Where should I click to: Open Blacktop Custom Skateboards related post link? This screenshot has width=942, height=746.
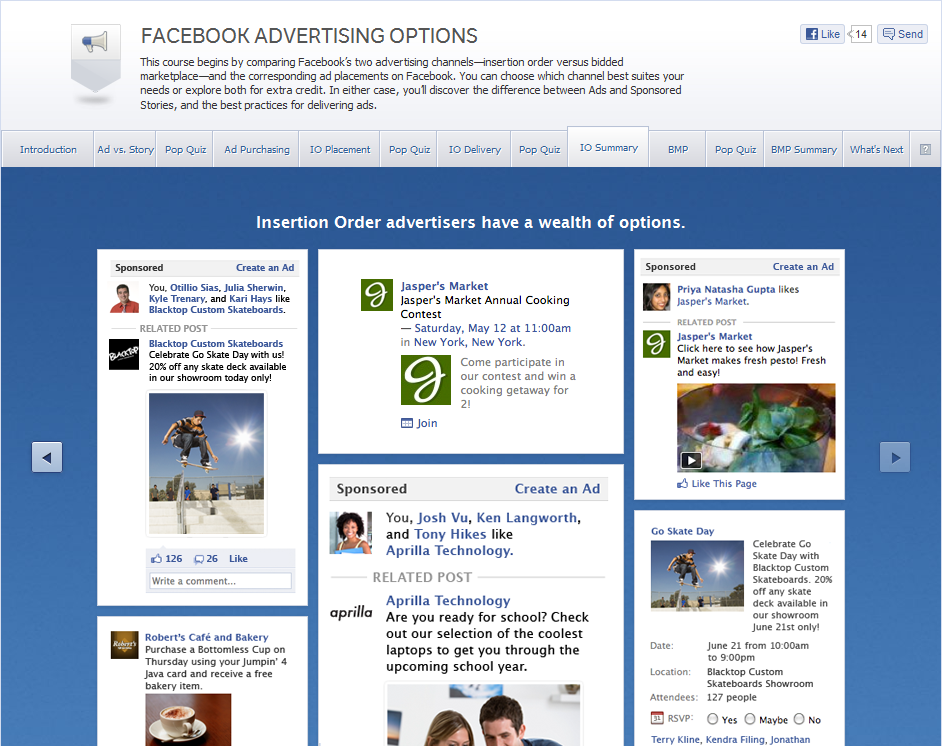[x=216, y=344]
